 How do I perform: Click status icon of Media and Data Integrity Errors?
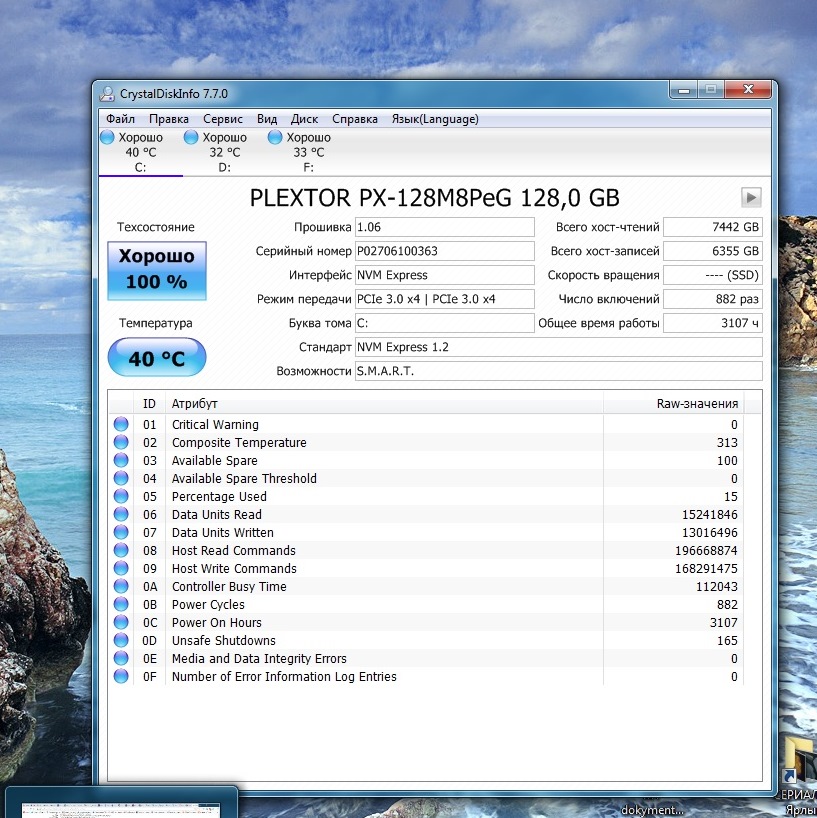(x=121, y=658)
